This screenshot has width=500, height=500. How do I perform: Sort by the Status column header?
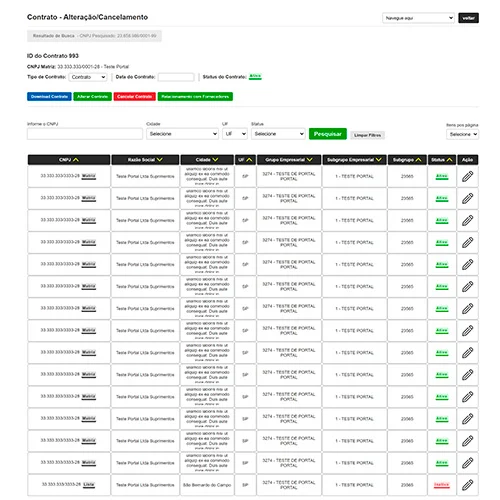[x=442, y=160]
